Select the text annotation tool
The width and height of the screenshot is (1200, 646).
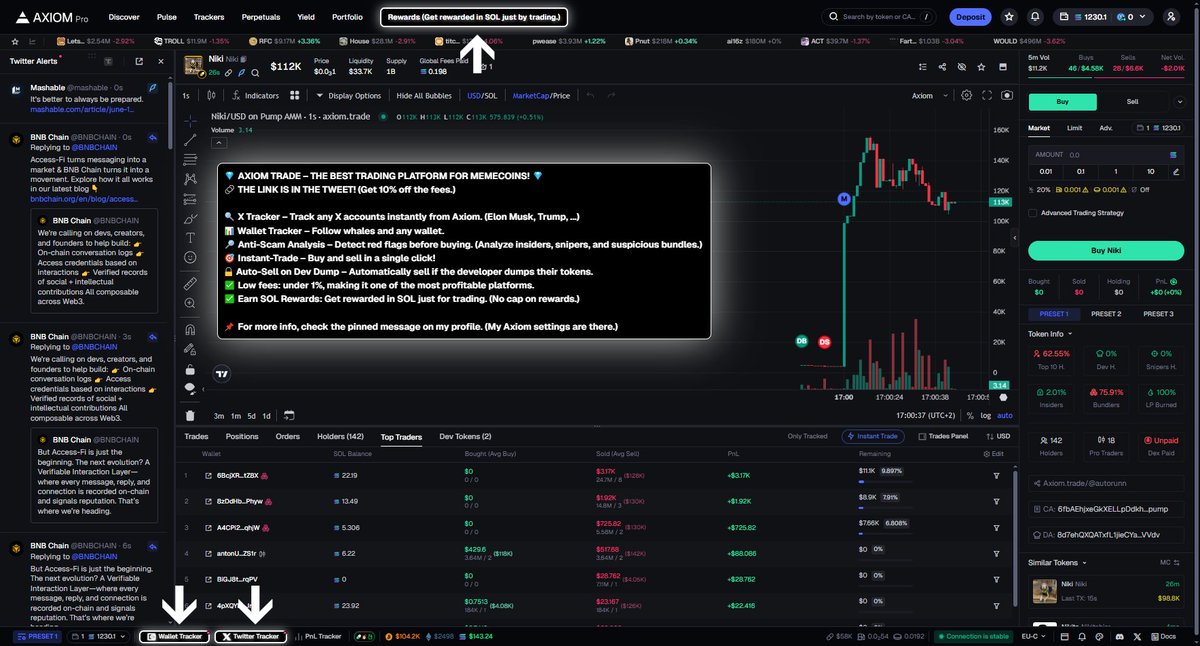190,238
